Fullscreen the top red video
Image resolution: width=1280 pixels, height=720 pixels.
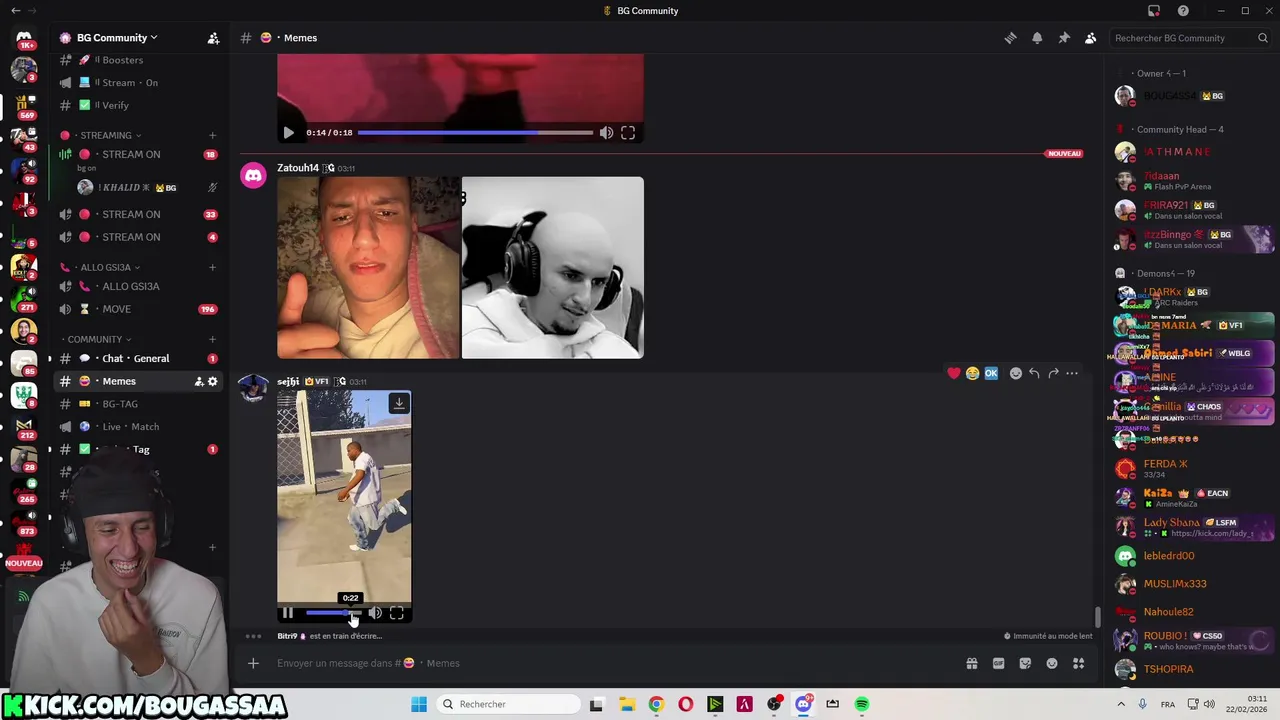[x=628, y=132]
